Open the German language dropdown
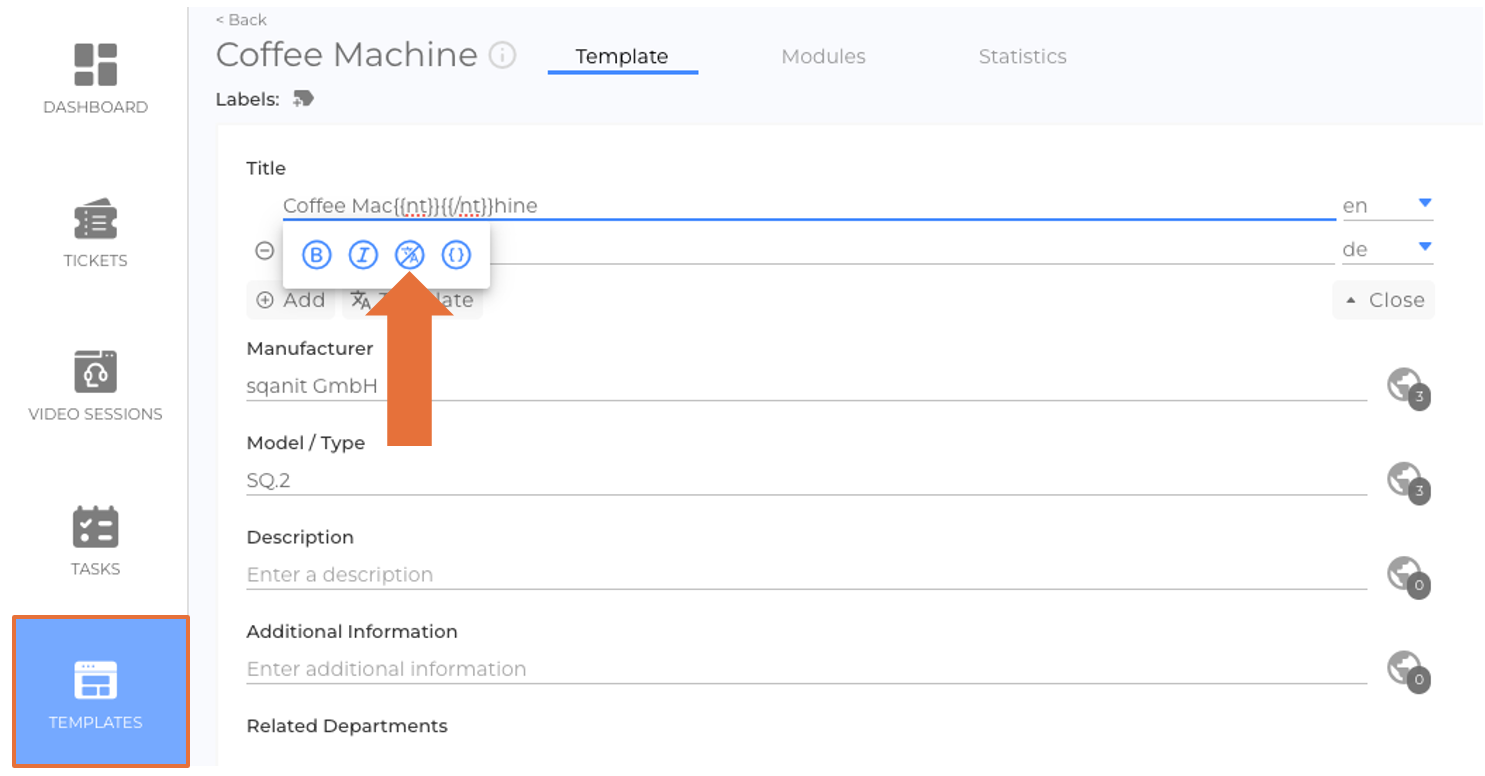1485x776 pixels. (1425, 248)
